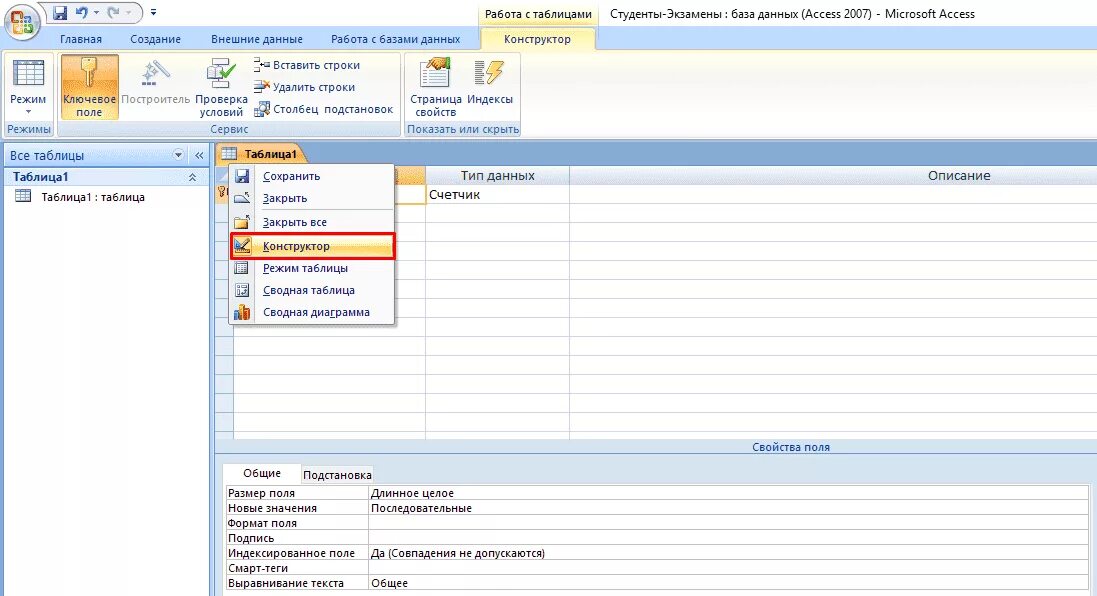Collapse the navigation pane with double chevron
1097x596 pixels.
tap(199, 155)
